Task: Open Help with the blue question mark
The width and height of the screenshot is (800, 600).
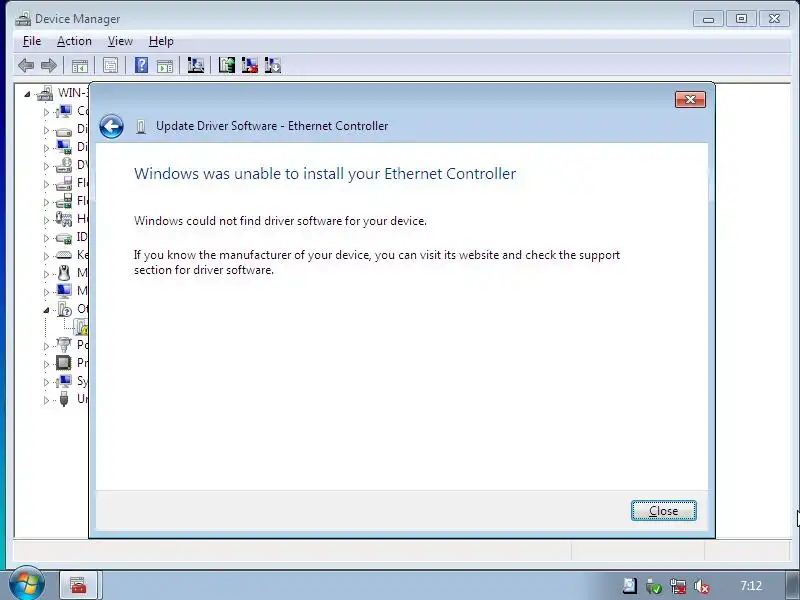Action: pos(141,65)
